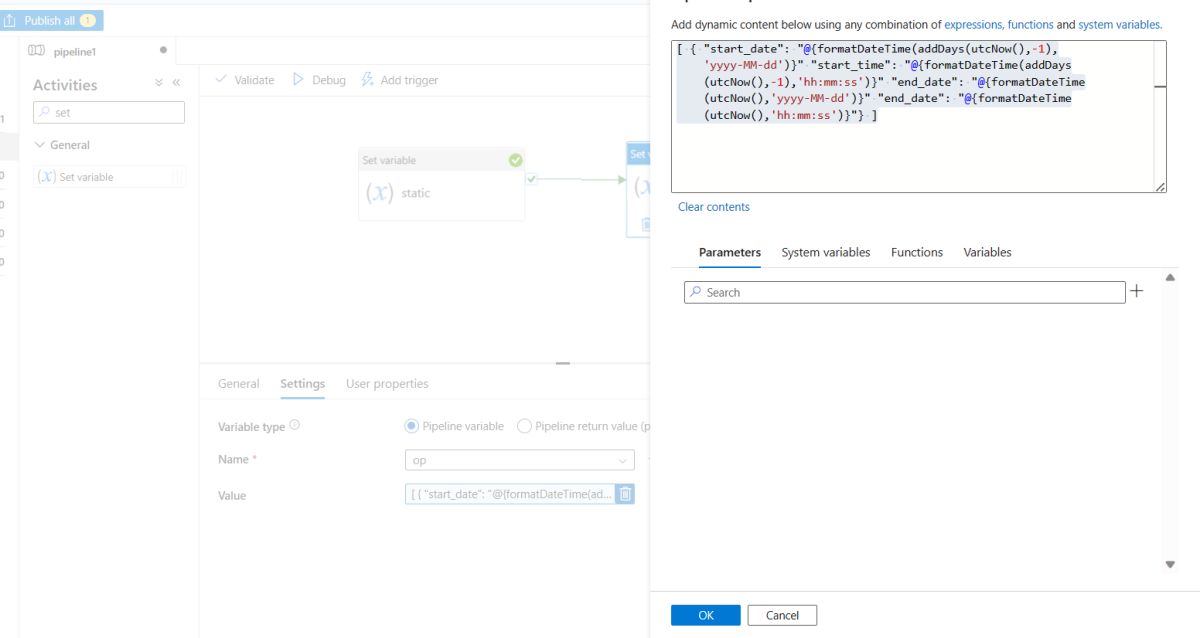Click the Publish all upload icon

[x=9, y=21]
